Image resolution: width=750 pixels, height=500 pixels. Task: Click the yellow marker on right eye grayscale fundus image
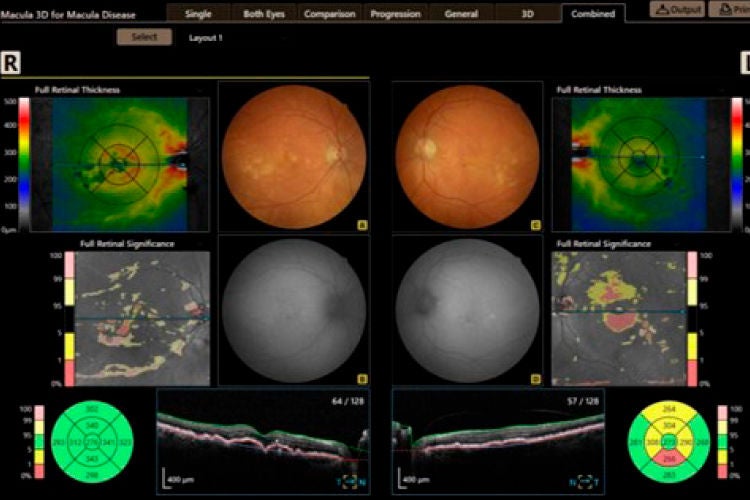tap(362, 379)
